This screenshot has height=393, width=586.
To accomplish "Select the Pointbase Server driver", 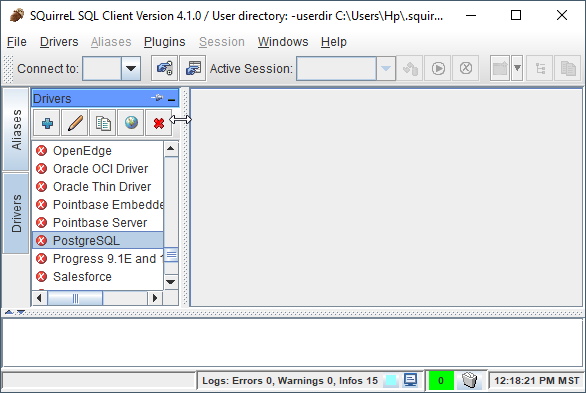I will coord(98,222).
